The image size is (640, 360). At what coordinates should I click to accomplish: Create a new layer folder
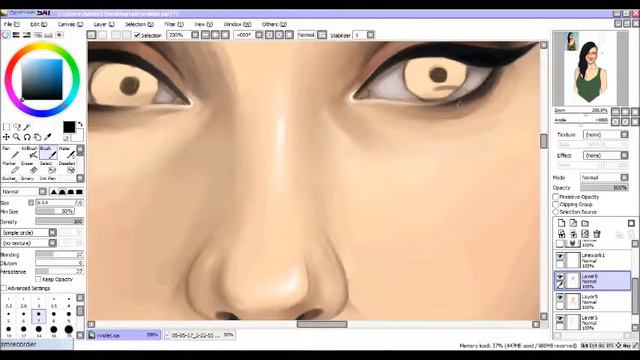click(585, 223)
